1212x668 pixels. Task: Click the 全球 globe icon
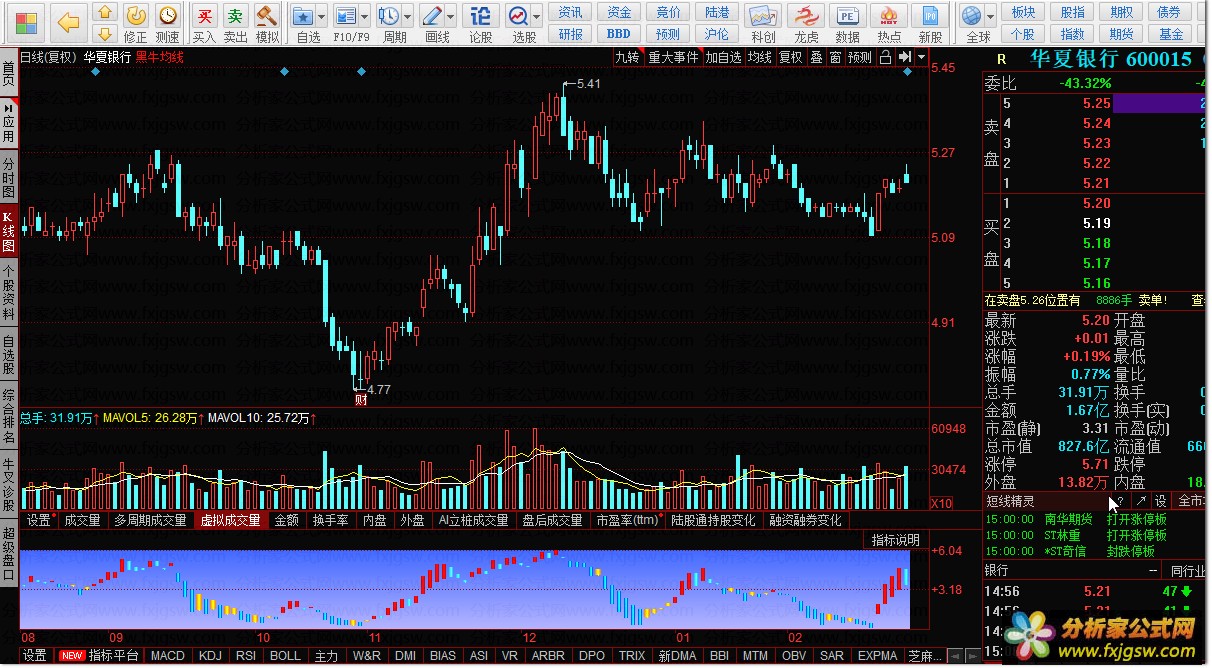click(x=971, y=16)
